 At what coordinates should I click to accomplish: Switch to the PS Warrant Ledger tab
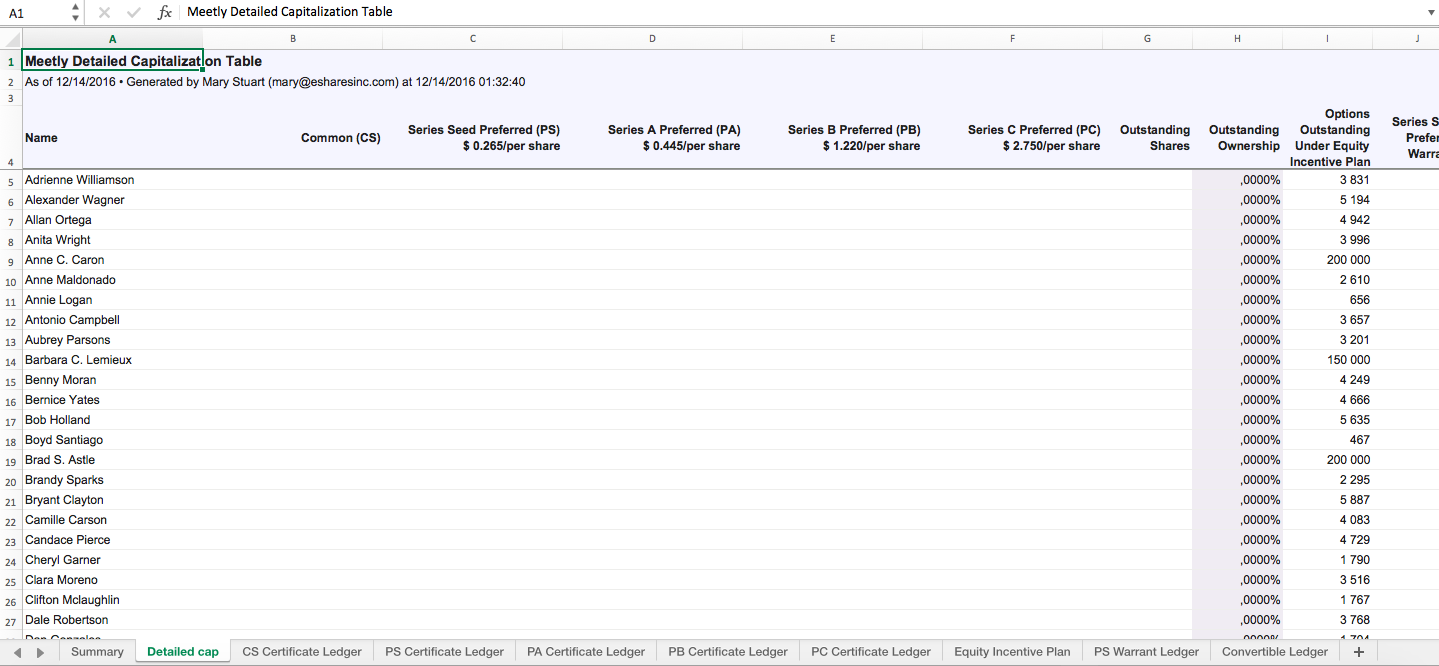(x=1146, y=652)
